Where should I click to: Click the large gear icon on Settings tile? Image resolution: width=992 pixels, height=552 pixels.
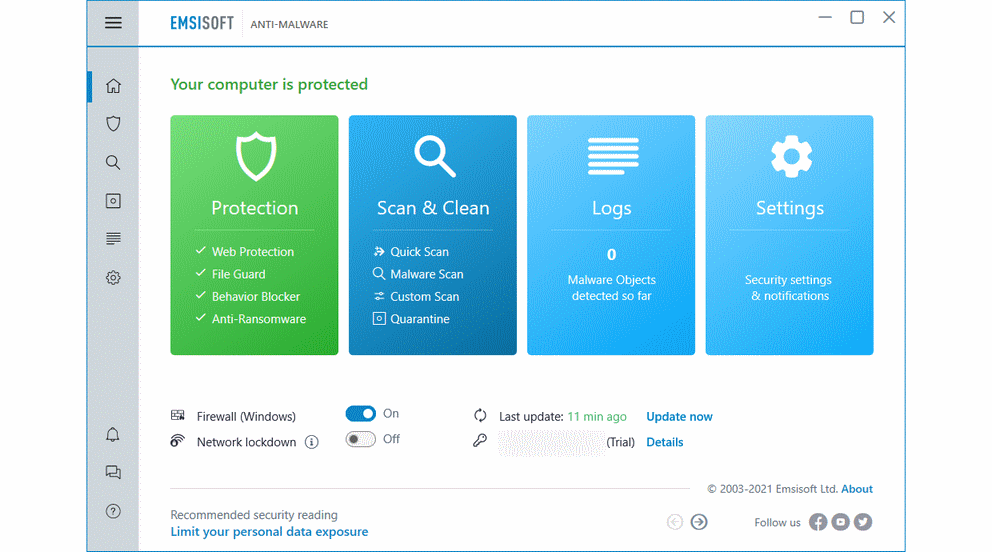click(x=791, y=156)
